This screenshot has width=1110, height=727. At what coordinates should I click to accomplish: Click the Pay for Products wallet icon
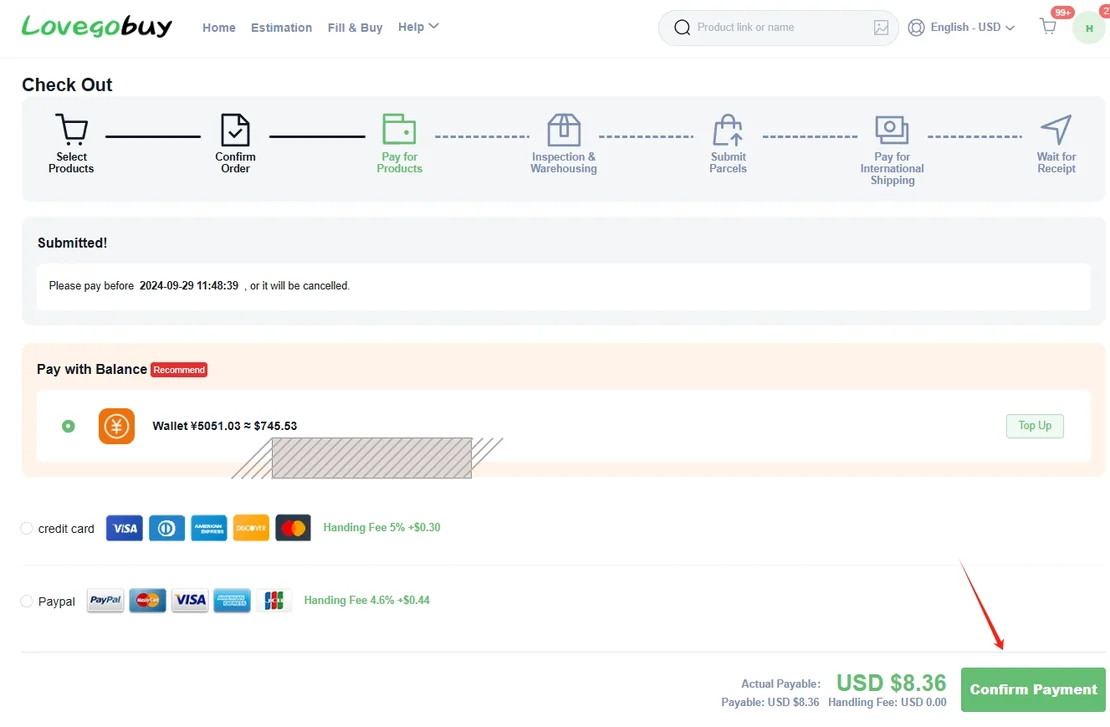coord(399,129)
